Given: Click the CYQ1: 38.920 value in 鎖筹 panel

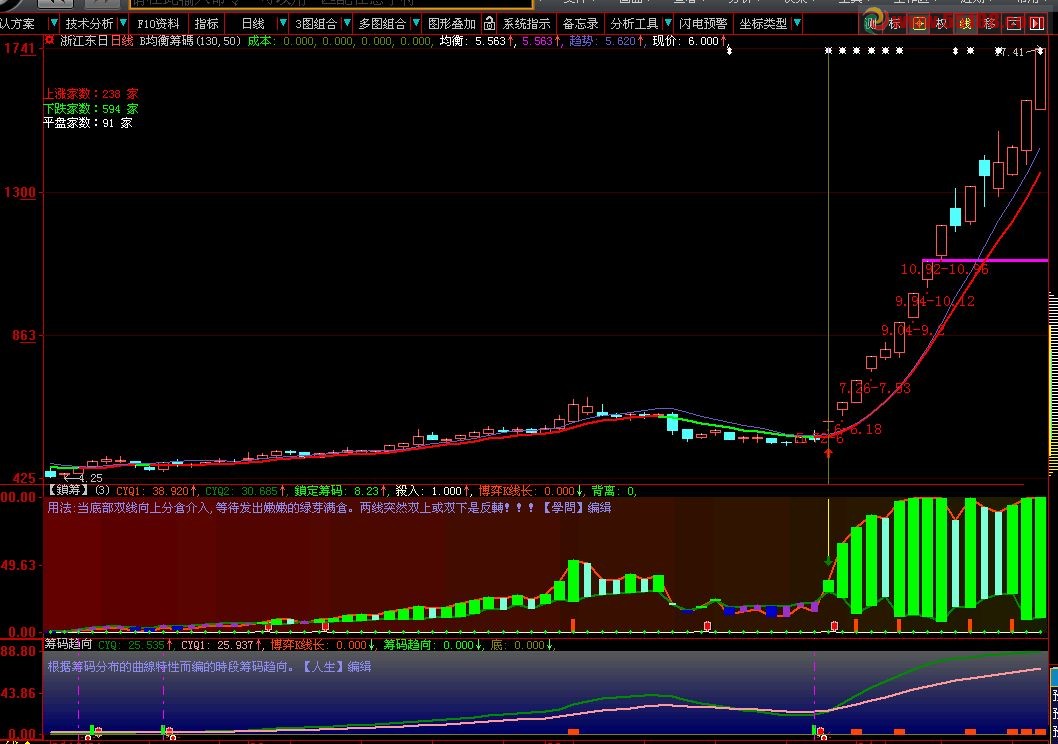Looking at the screenshot, I should point(157,490).
